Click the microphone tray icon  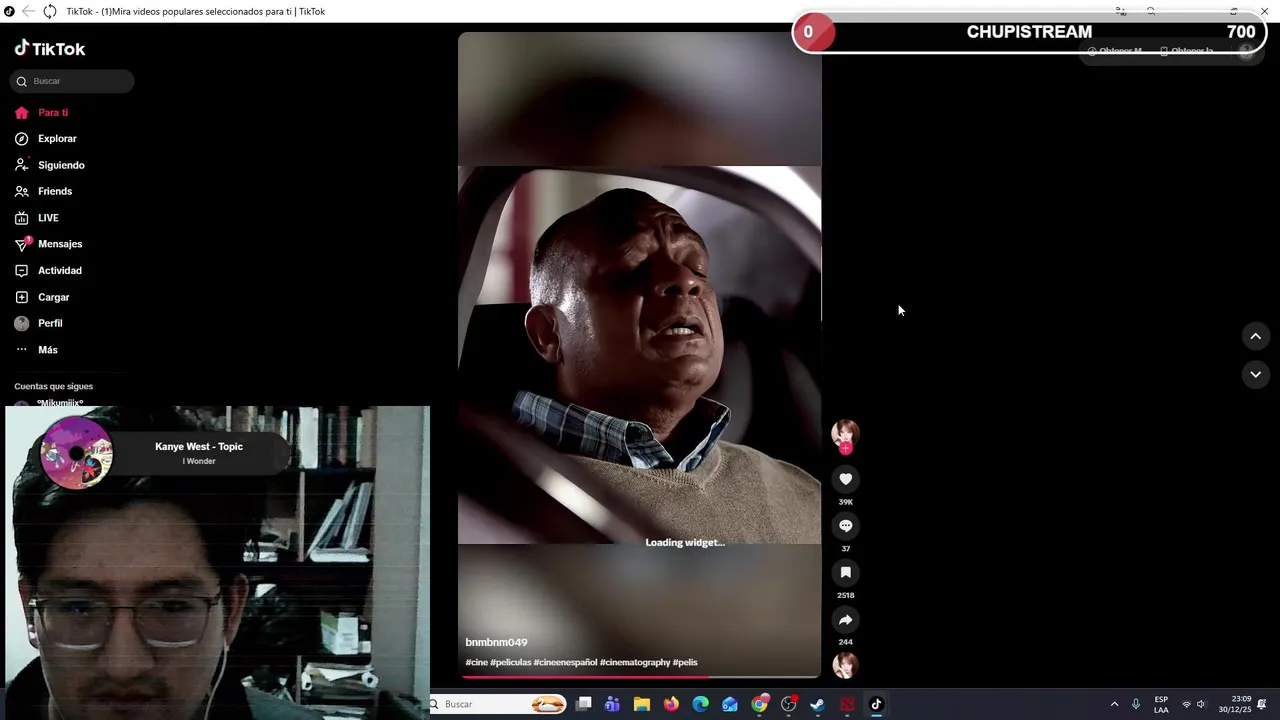1136,704
